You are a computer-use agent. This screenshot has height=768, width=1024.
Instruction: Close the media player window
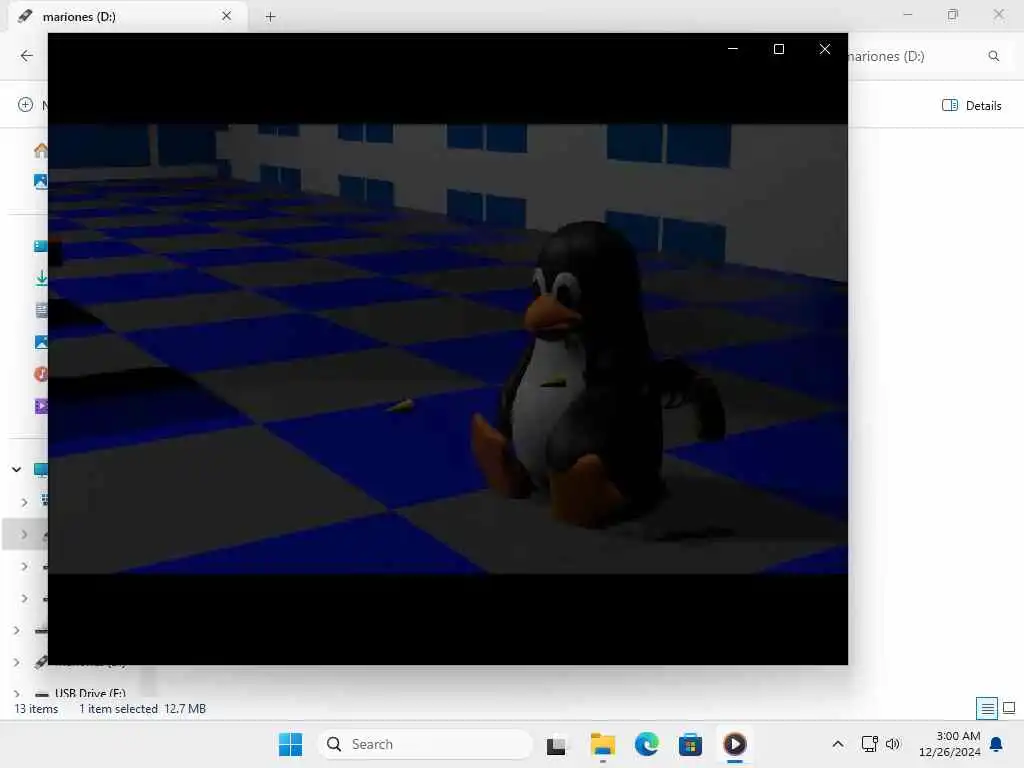coord(825,49)
